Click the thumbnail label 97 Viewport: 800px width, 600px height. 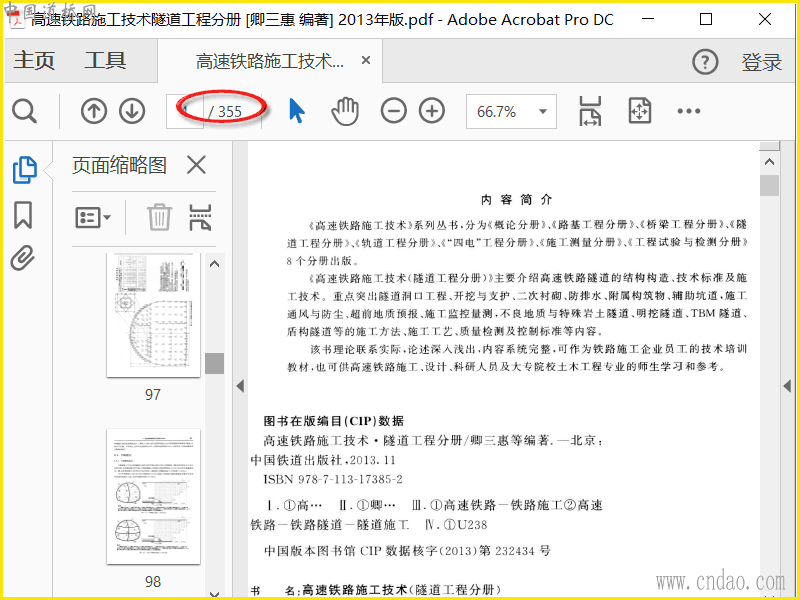(x=153, y=394)
